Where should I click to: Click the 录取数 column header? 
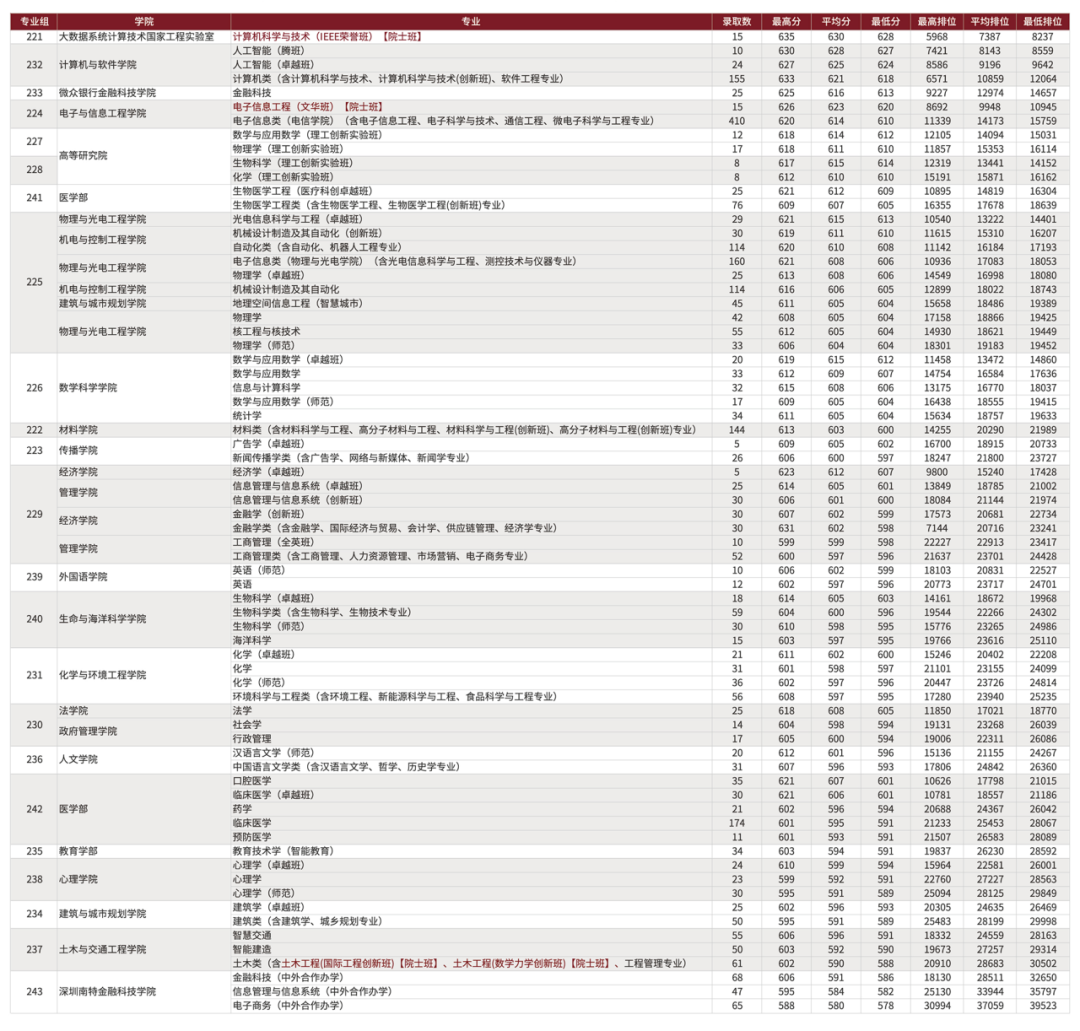pos(737,21)
